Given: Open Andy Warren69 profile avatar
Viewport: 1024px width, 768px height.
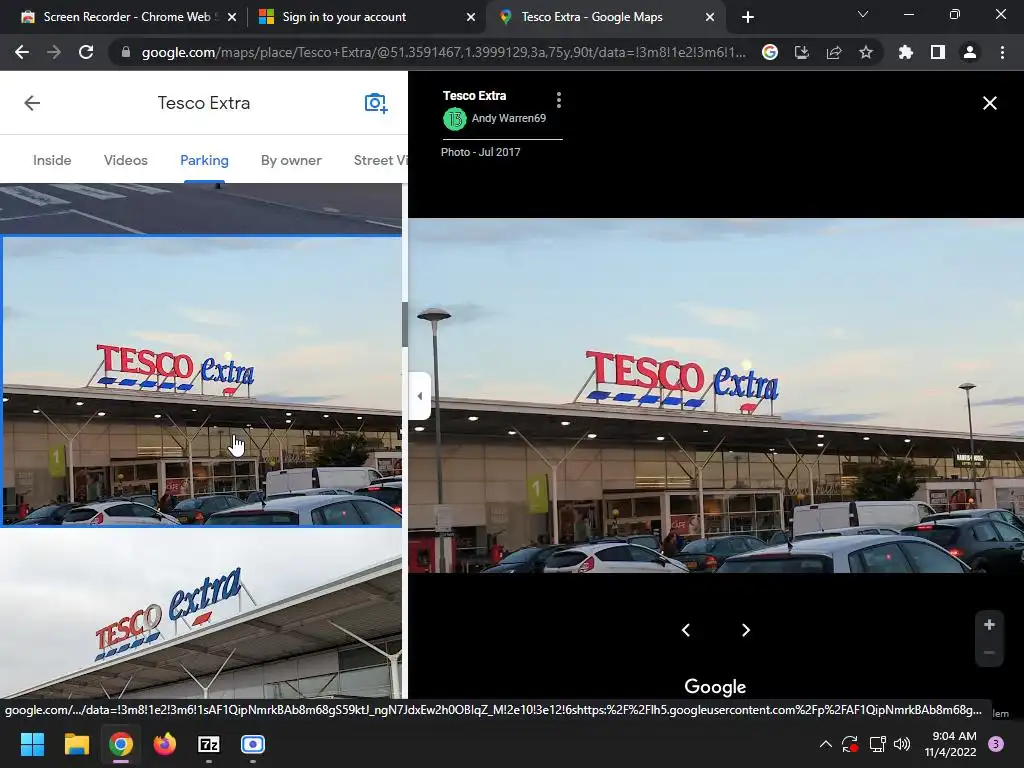Looking at the screenshot, I should (455, 119).
